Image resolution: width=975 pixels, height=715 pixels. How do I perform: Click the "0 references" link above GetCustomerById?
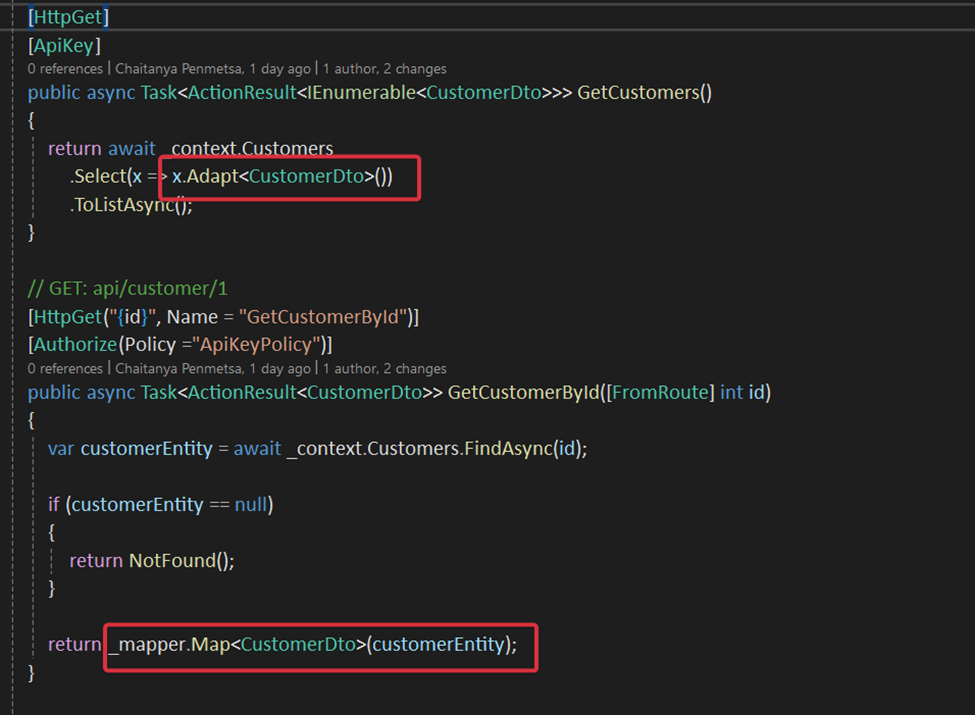(x=64, y=368)
